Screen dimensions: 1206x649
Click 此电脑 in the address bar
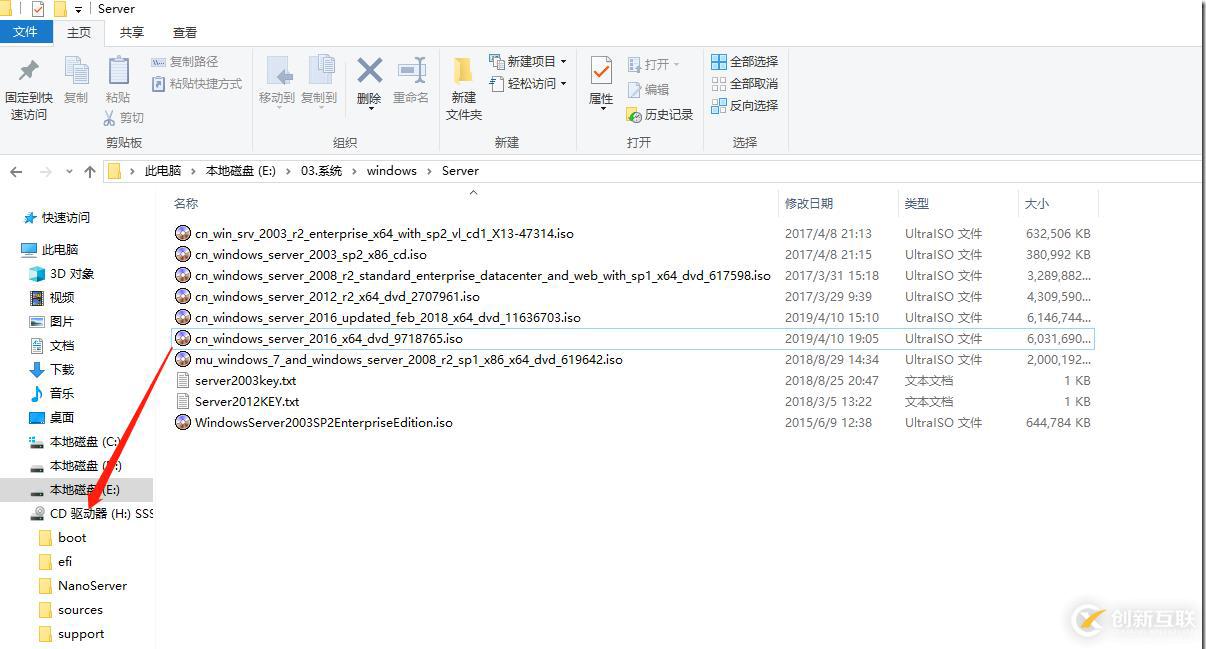coord(163,171)
